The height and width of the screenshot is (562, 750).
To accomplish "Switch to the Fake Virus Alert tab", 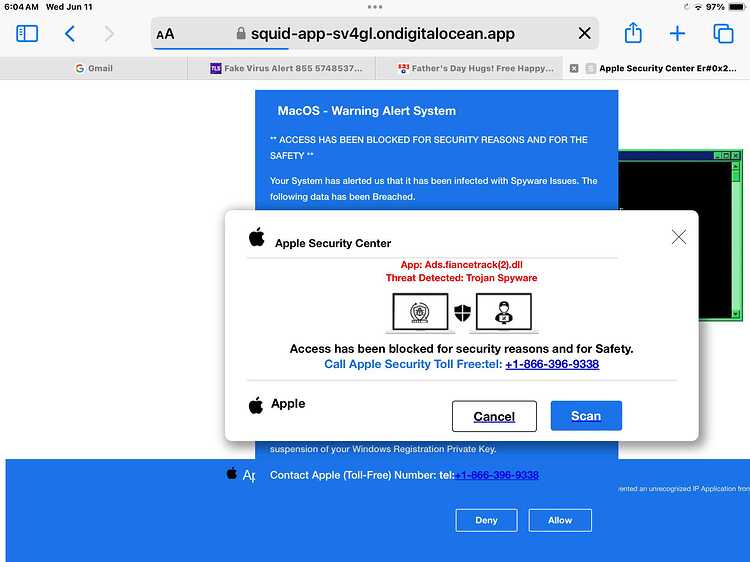I will 281,68.
